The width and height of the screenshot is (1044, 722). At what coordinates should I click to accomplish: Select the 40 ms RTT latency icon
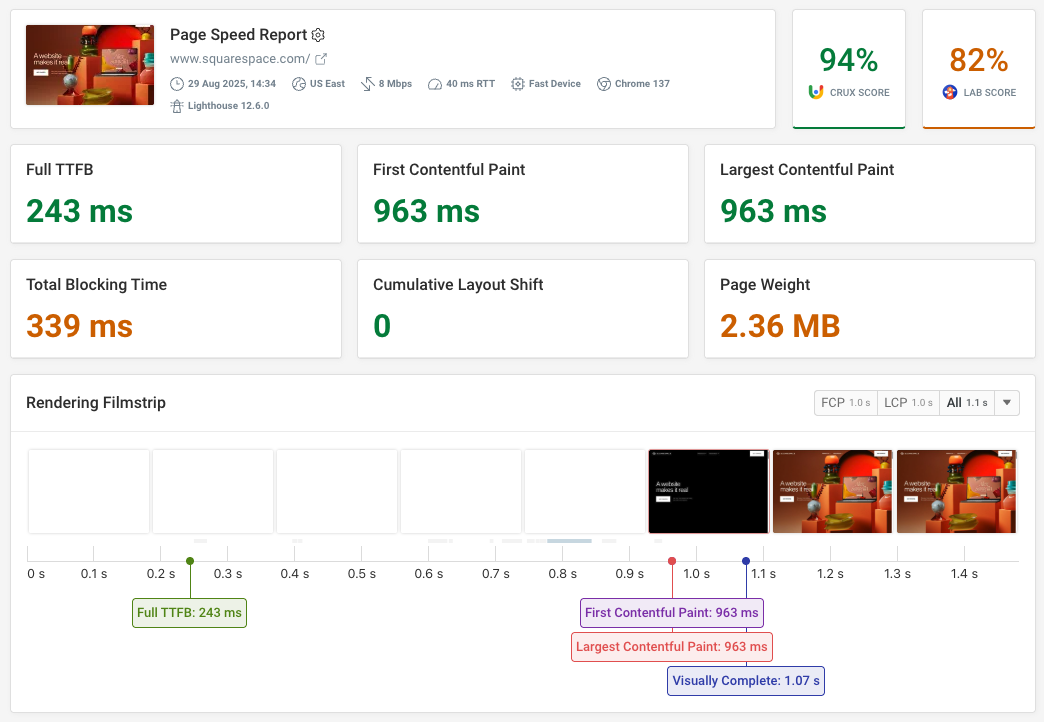click(x=433, y=84)
